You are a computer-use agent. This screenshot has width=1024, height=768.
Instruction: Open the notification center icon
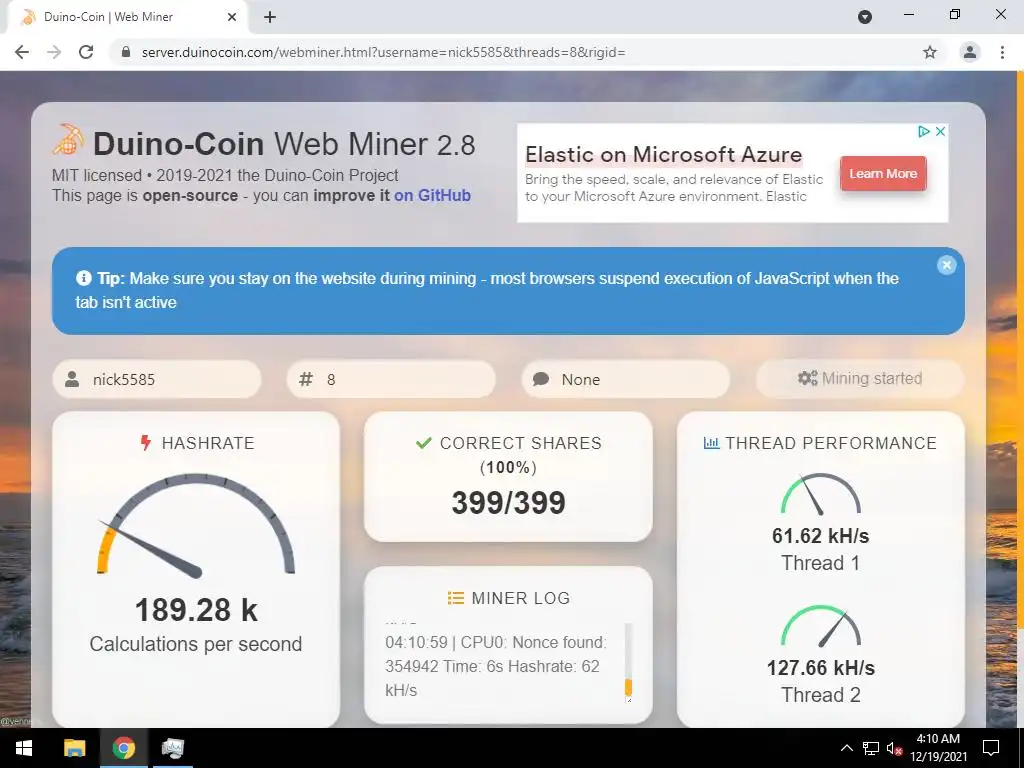(x=991, y=748)
